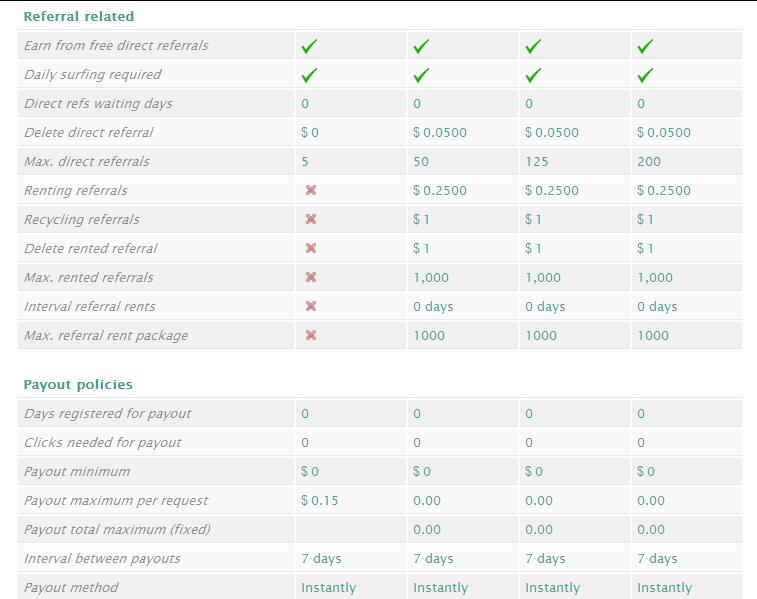Click first green checkmark in Daily surfing required row
Screen dimensions: 757x599
pos(309,75)
